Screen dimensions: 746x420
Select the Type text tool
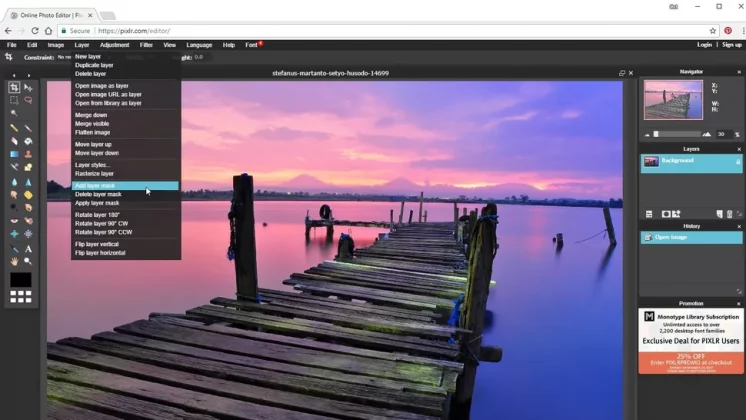(28, 249)
